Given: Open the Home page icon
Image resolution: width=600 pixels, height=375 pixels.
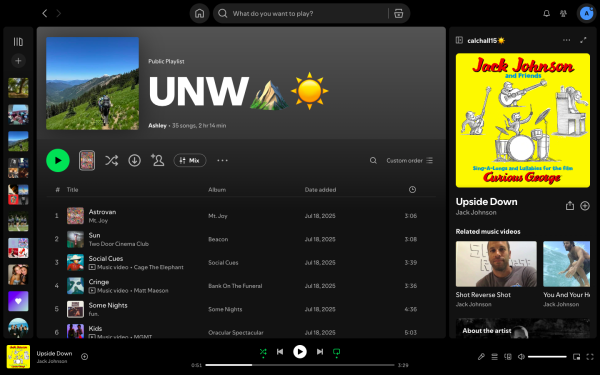Looking at the screenshot, I should tap(199, 13).
